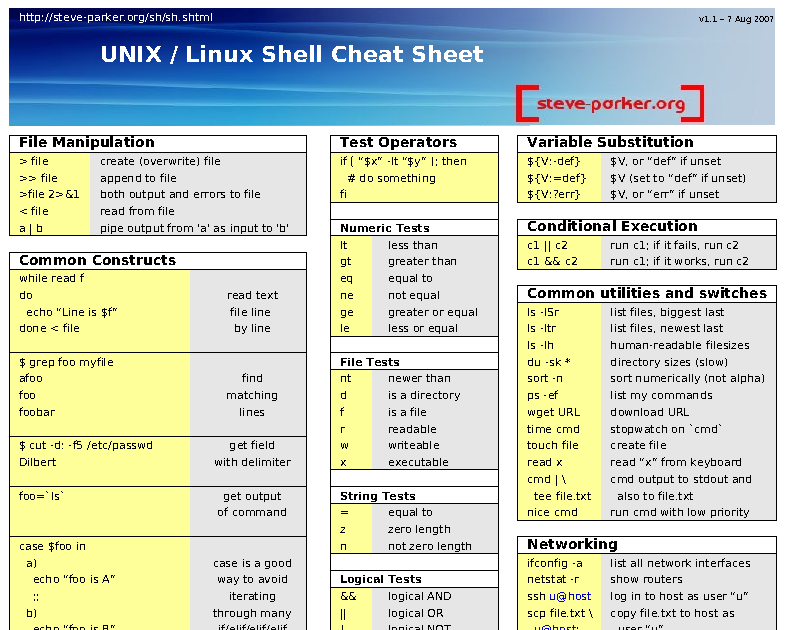
Task: Click the 'if [ "$x" -lt "$y" ]; then' line
Action: pos(403,161)
